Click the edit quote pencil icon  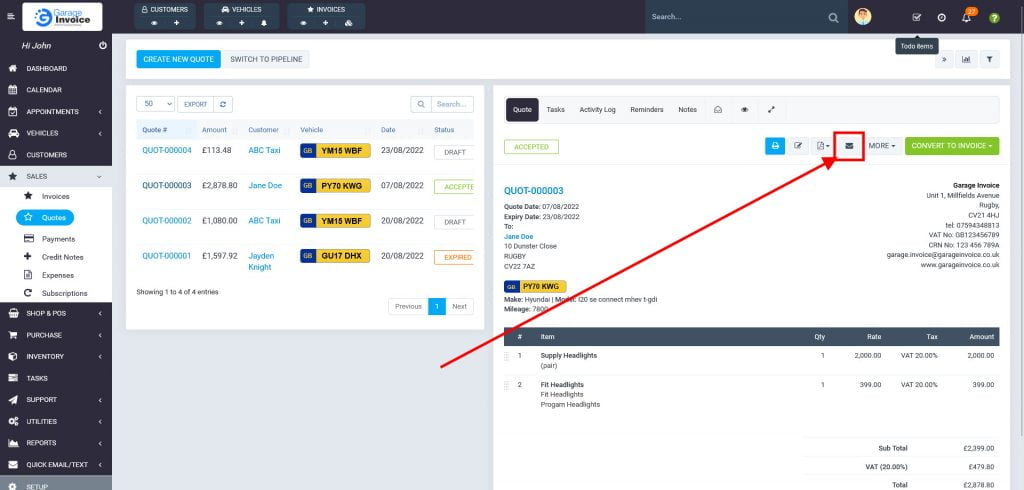tap(798, 146)
